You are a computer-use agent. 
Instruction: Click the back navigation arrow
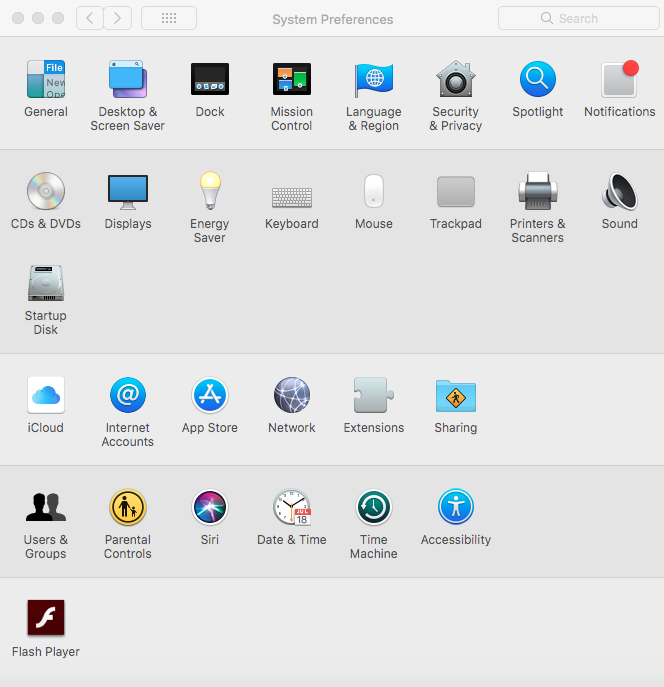(x=90, y=18)
